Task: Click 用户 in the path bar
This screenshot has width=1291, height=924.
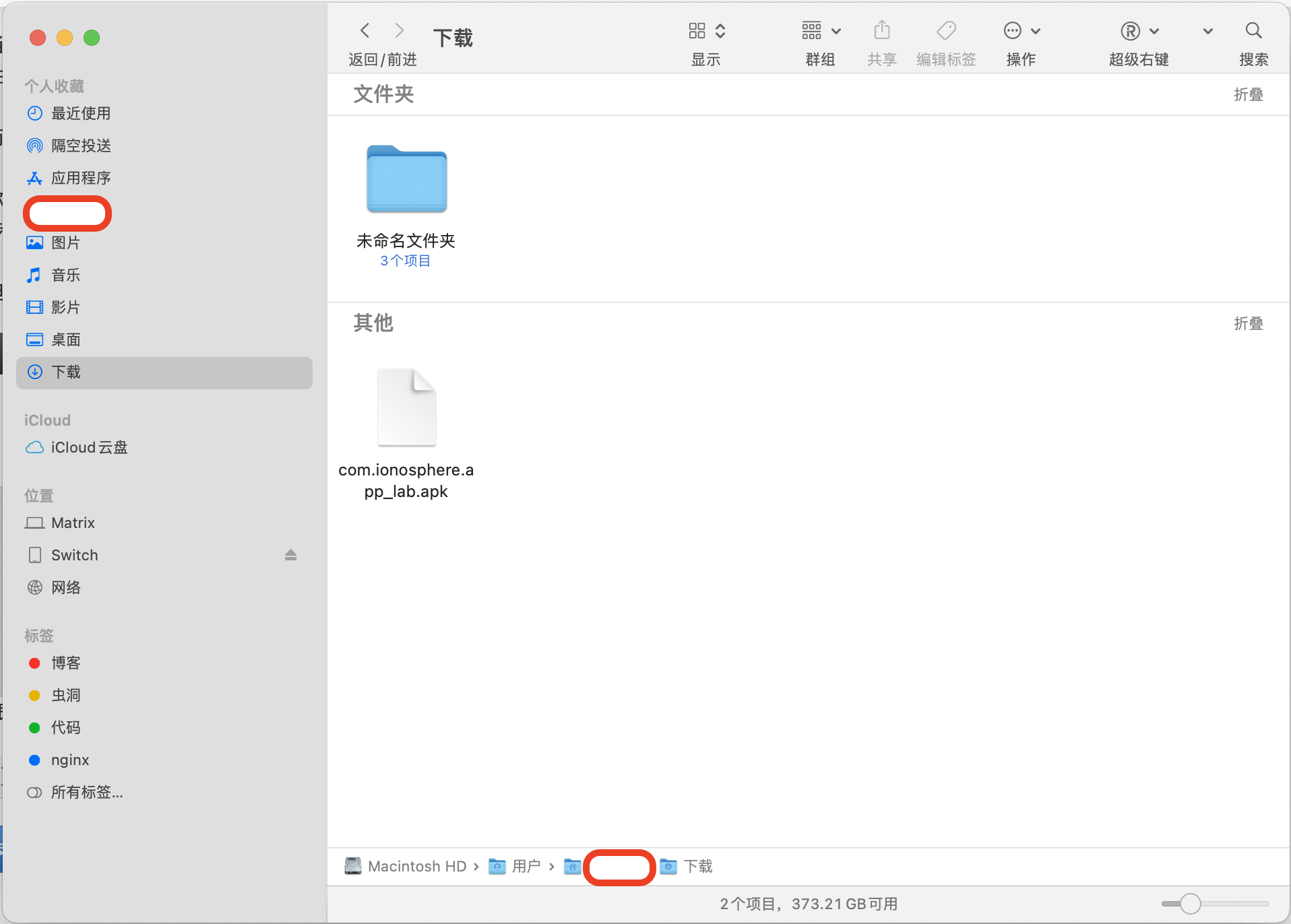Action: (515, 866)
